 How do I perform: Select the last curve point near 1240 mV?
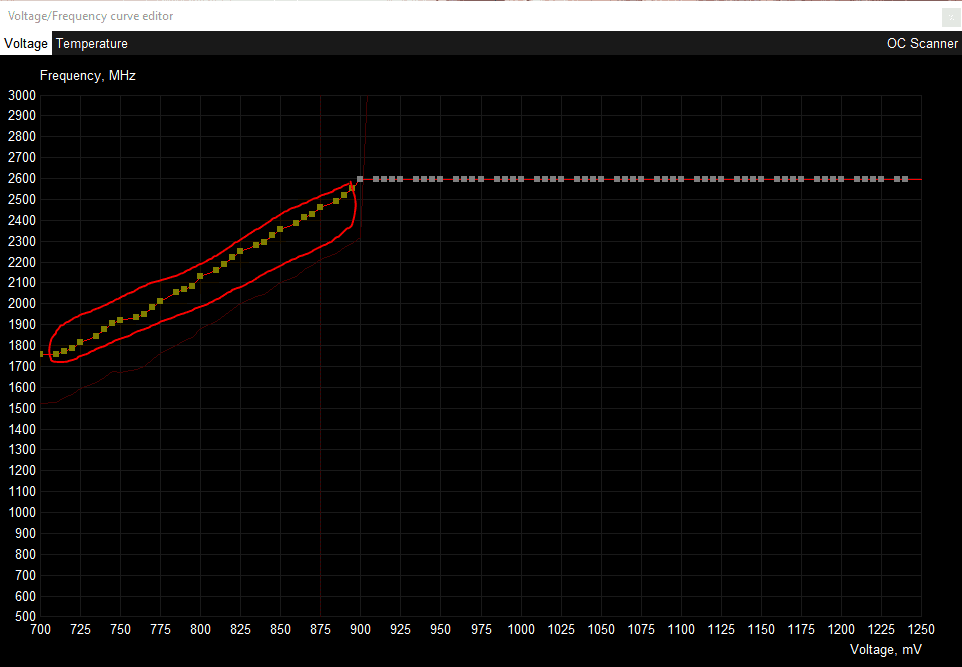pyautogui.click(x=905, y=179)
